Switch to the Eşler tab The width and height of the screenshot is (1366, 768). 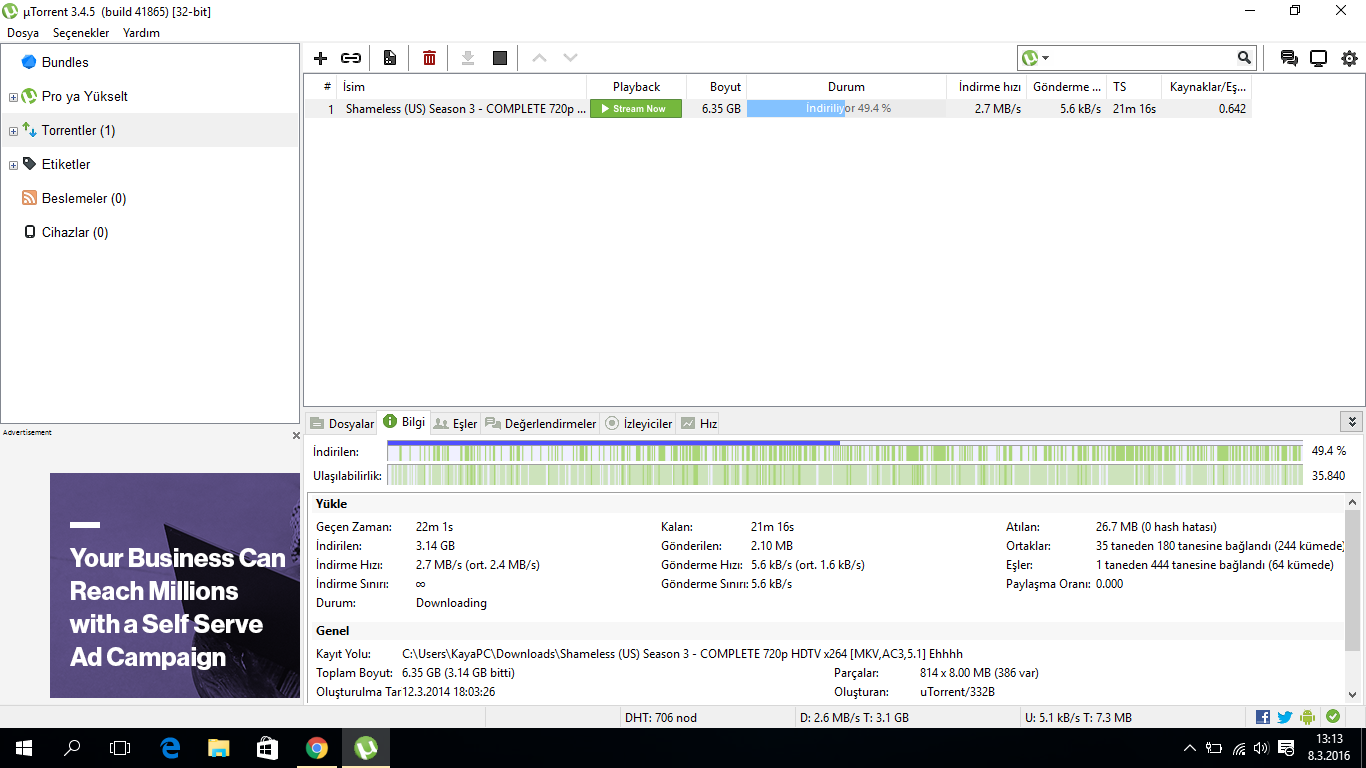coord(455,423)
